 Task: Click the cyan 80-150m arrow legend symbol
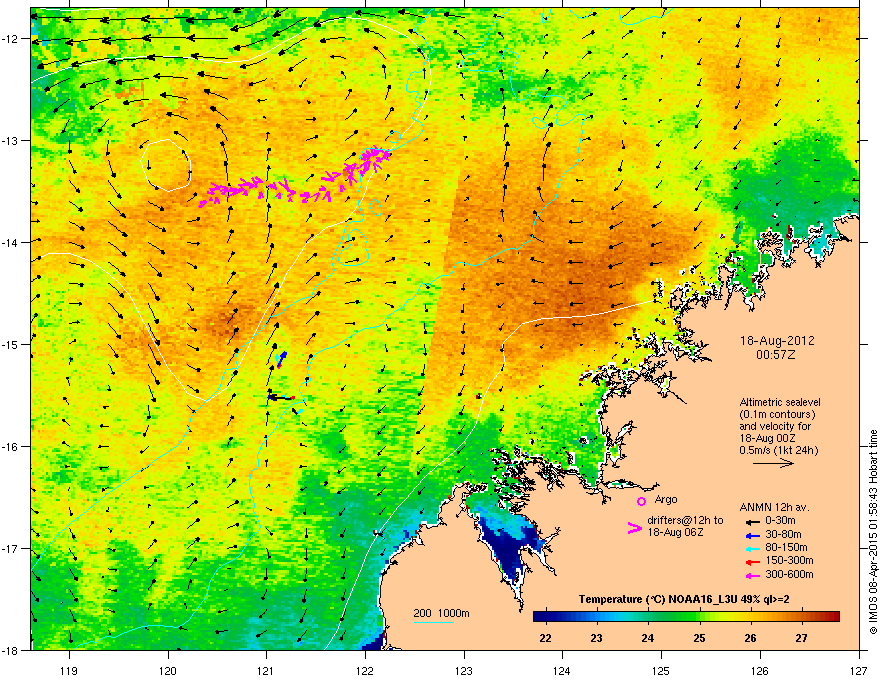click(x=752, y=548)
